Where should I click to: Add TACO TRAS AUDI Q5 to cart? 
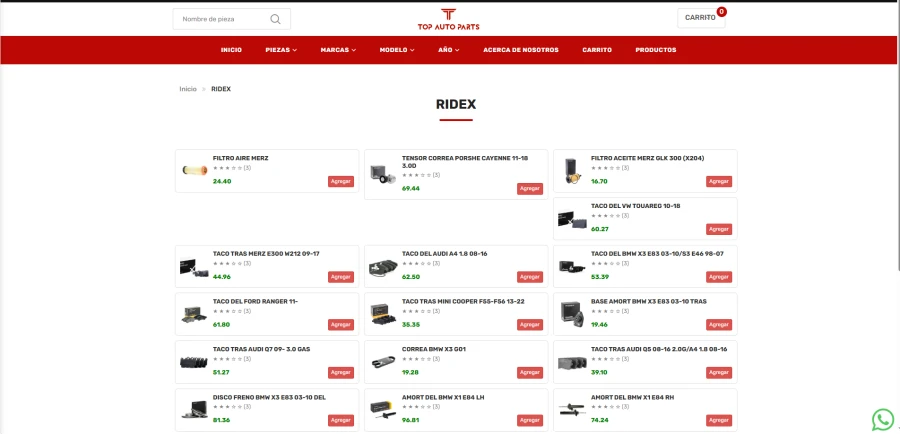tap(719, 373)
